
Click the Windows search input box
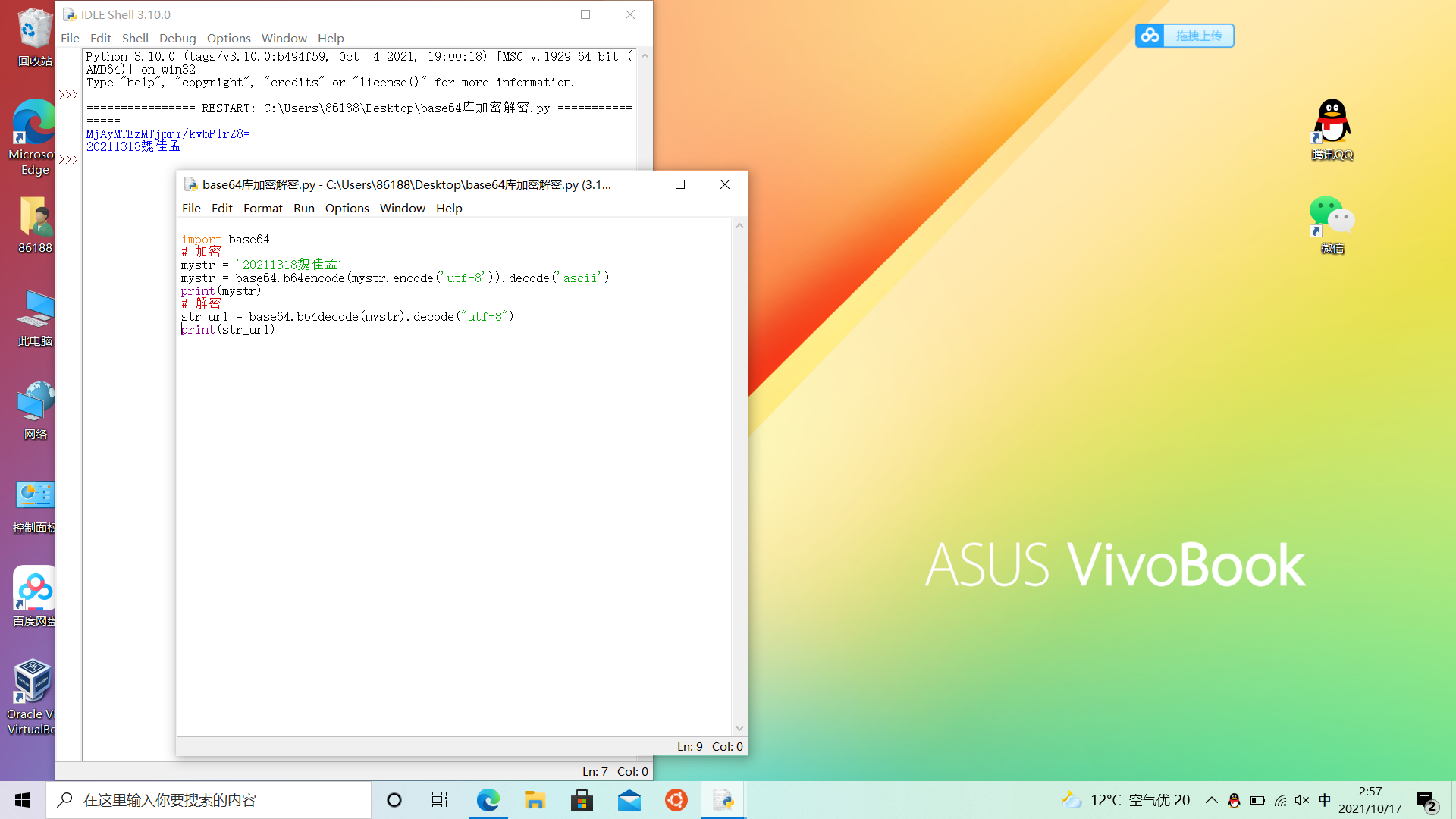209,800
